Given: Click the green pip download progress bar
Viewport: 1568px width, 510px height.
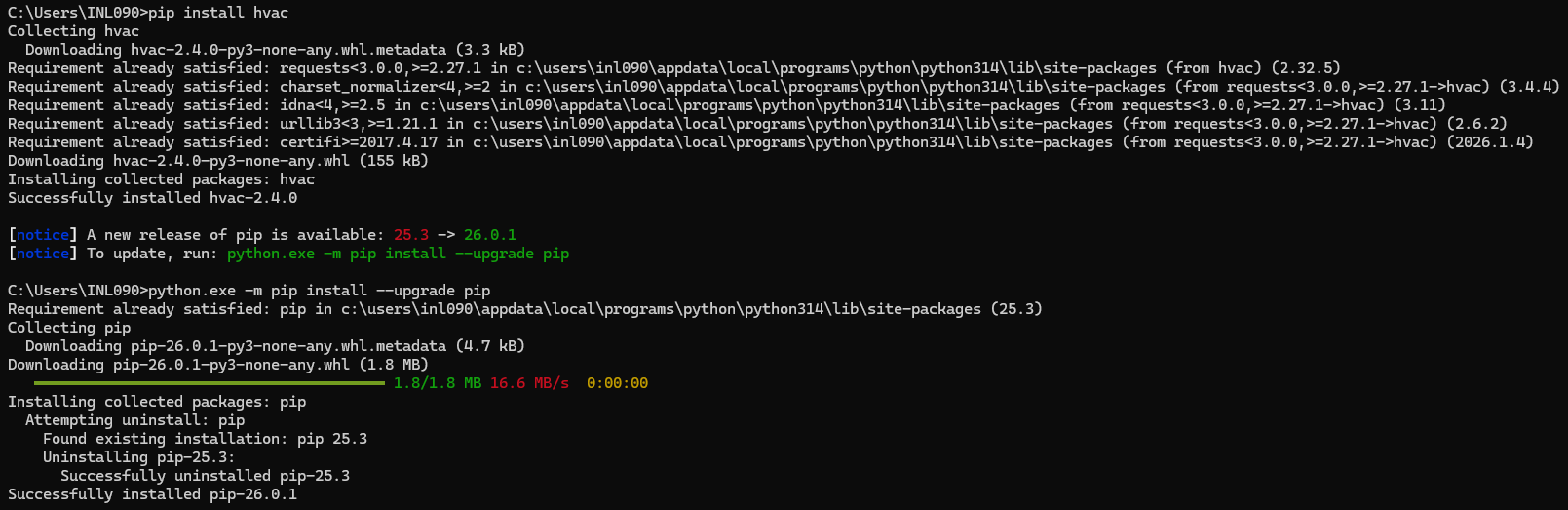Looking at the screenshot, I should click(210, 383).
